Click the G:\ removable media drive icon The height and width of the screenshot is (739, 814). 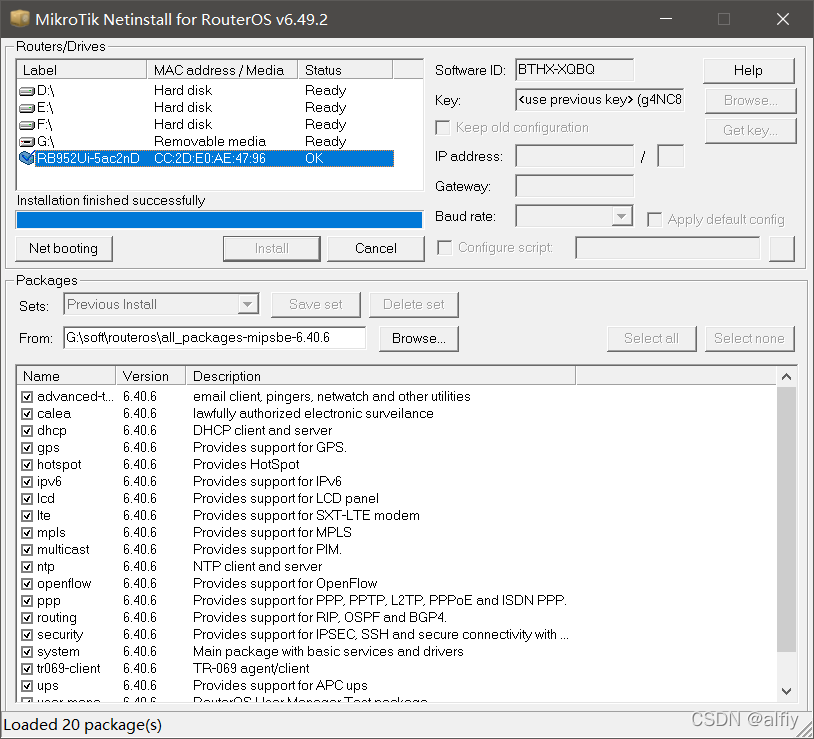(x=26, y=142)
